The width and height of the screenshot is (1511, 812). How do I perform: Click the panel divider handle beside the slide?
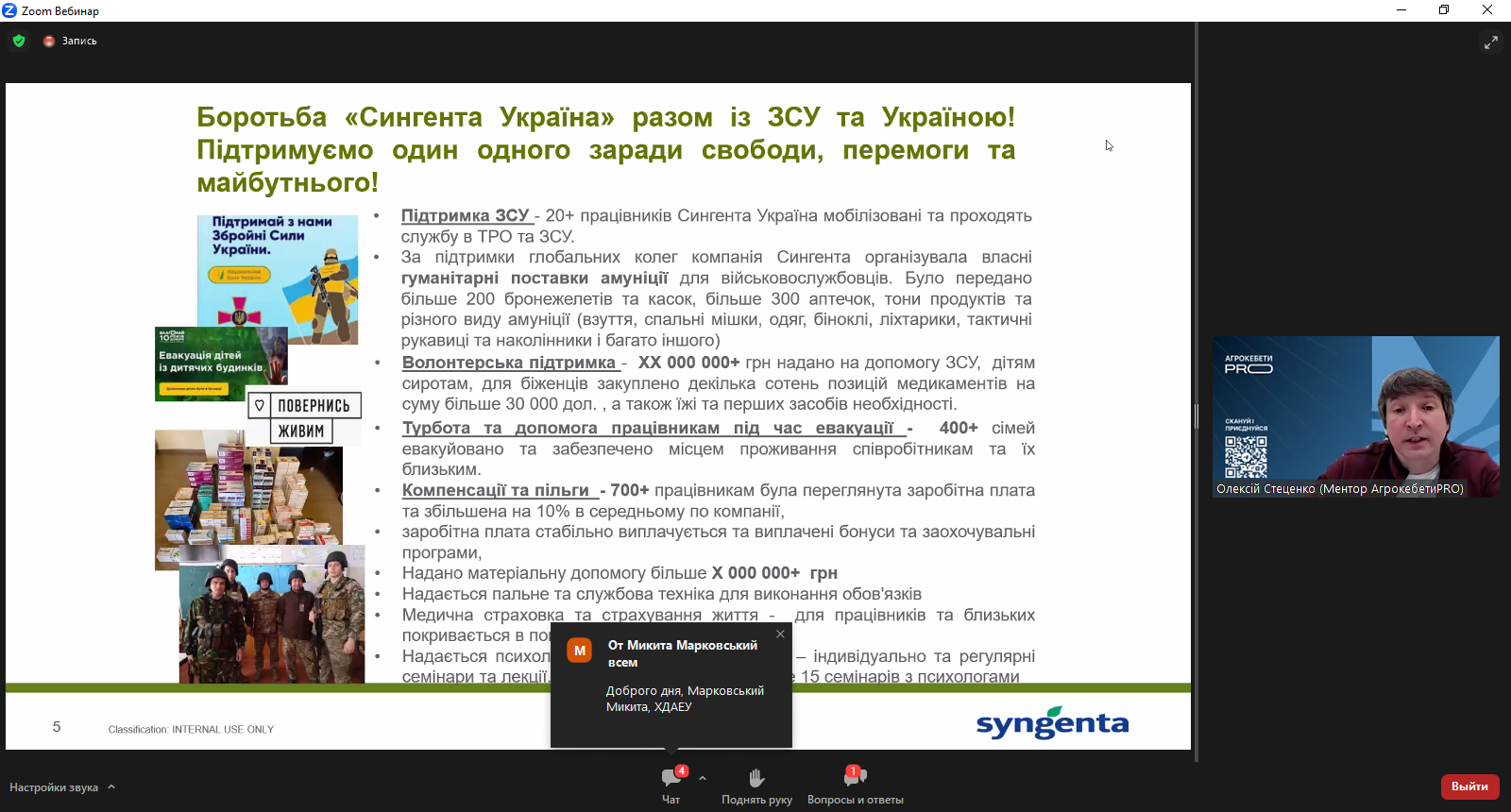1196,416
